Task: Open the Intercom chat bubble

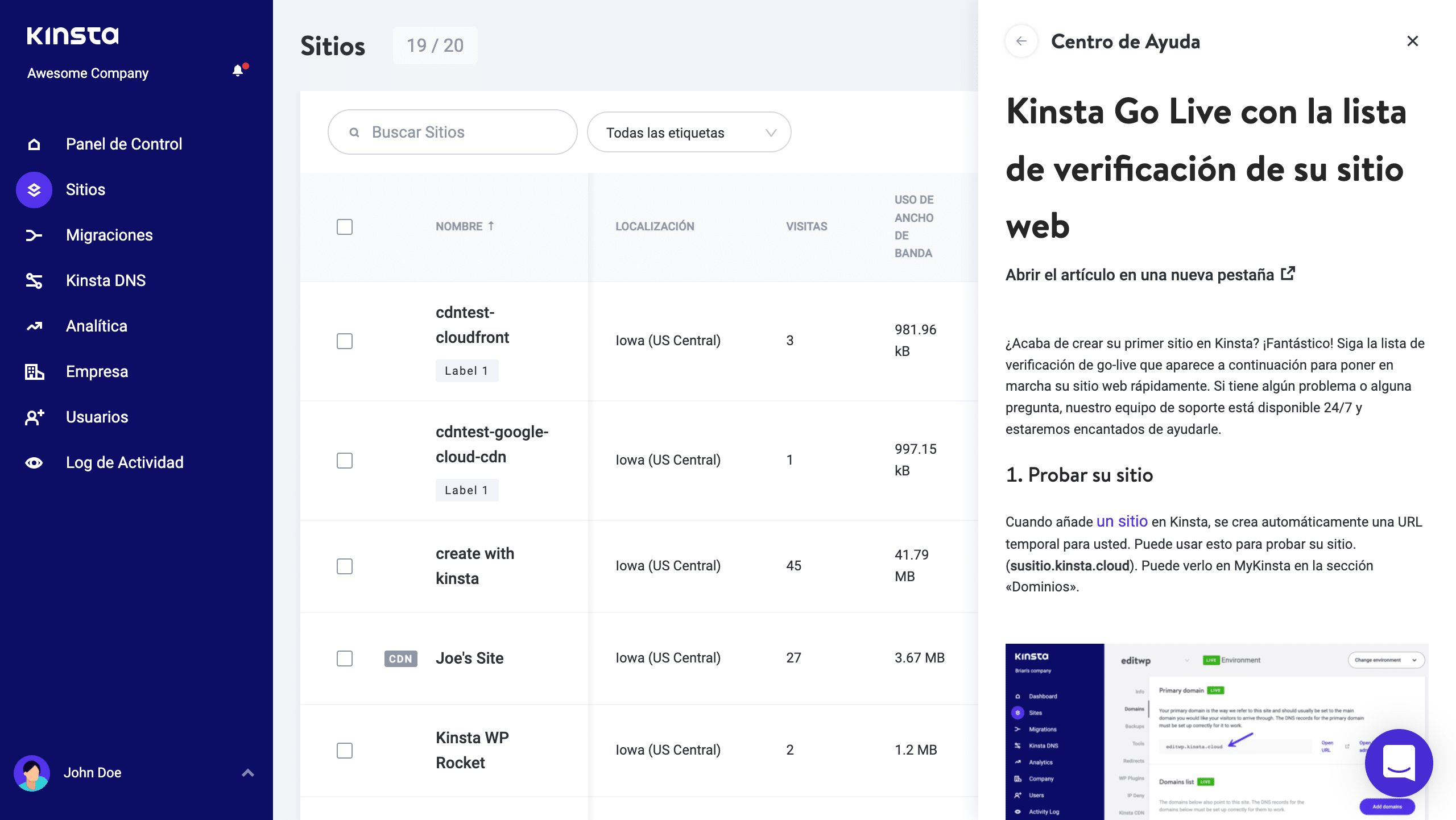Action: coord(1399,763)
